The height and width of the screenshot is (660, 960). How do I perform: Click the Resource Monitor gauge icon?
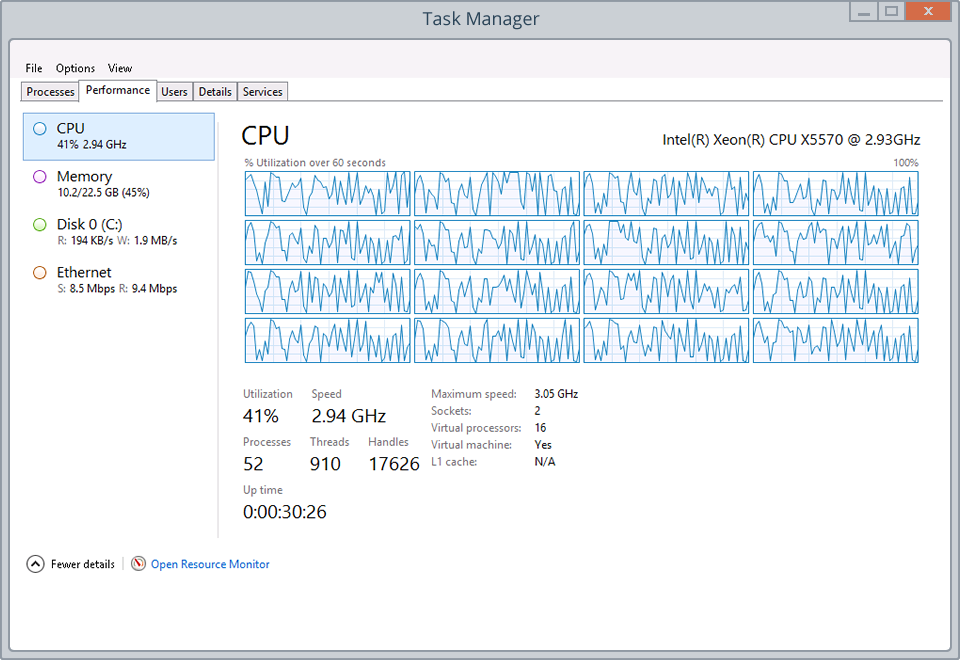coord(138,564)
